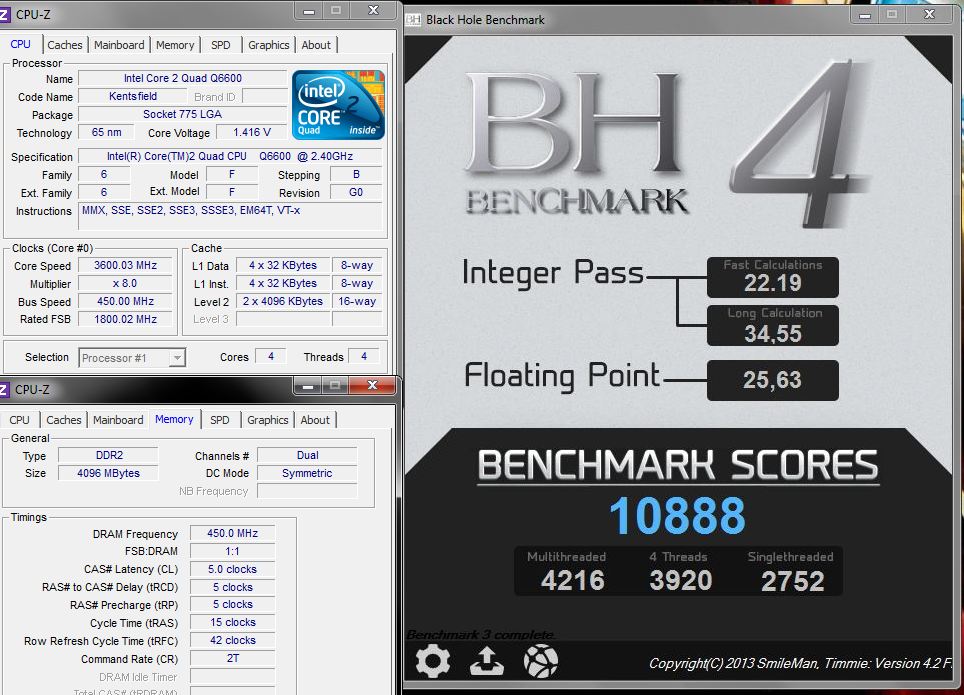Click the FSB:DRAM ratio value 1:1
The height and width of the screenshot is (695, 964).
[x=232, y=551]
